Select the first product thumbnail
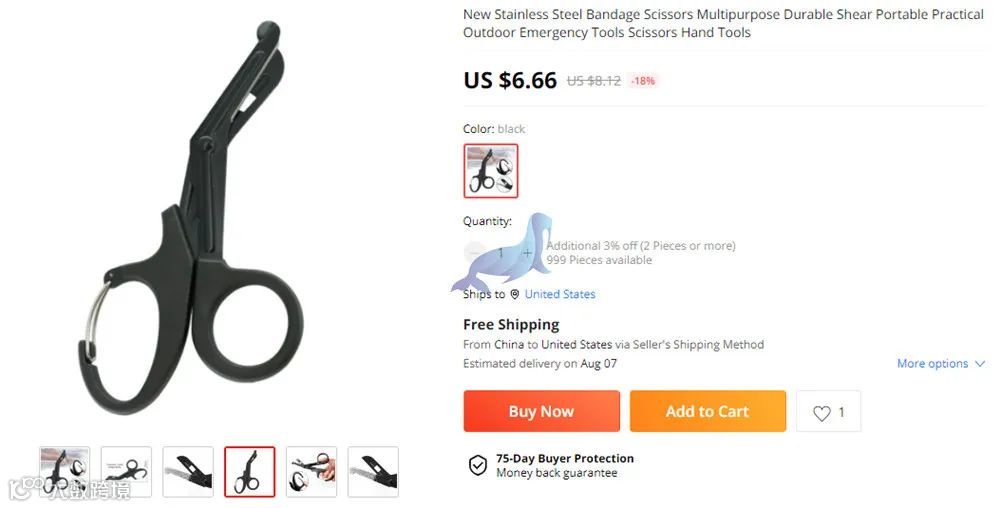Screen dimensions: 1000x508 pyautogui.click(x=64, y=472)
